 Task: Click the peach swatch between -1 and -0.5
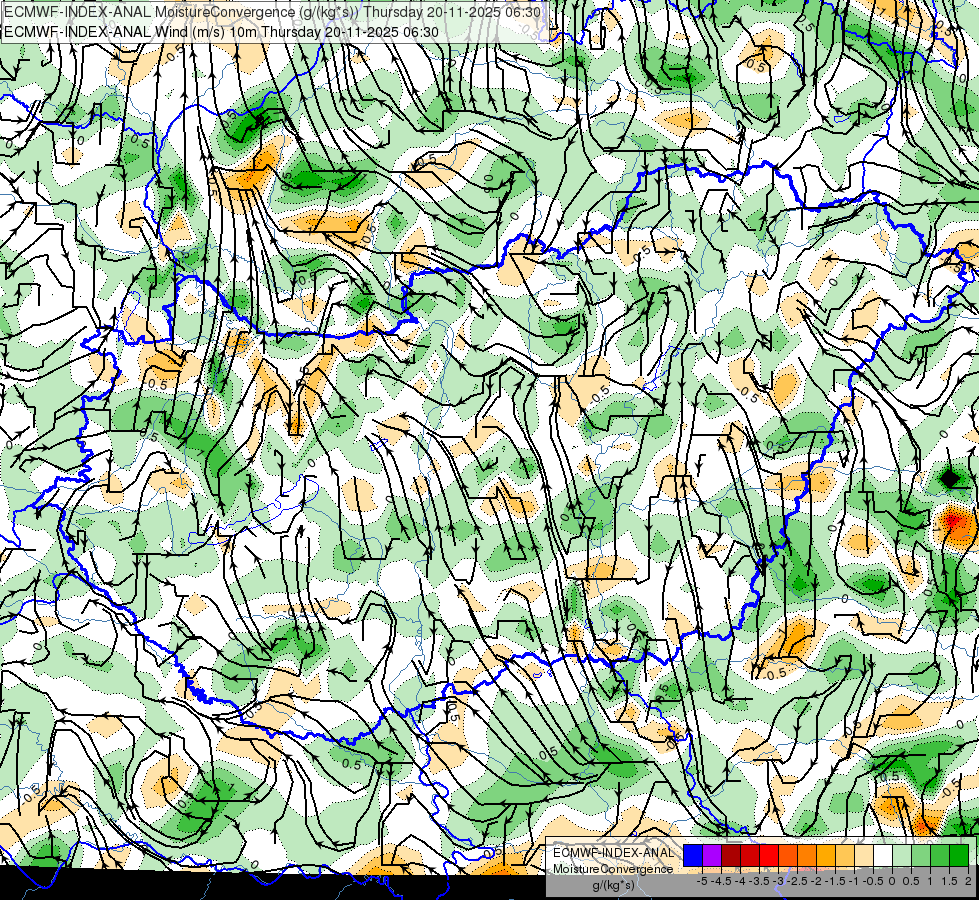864,856
